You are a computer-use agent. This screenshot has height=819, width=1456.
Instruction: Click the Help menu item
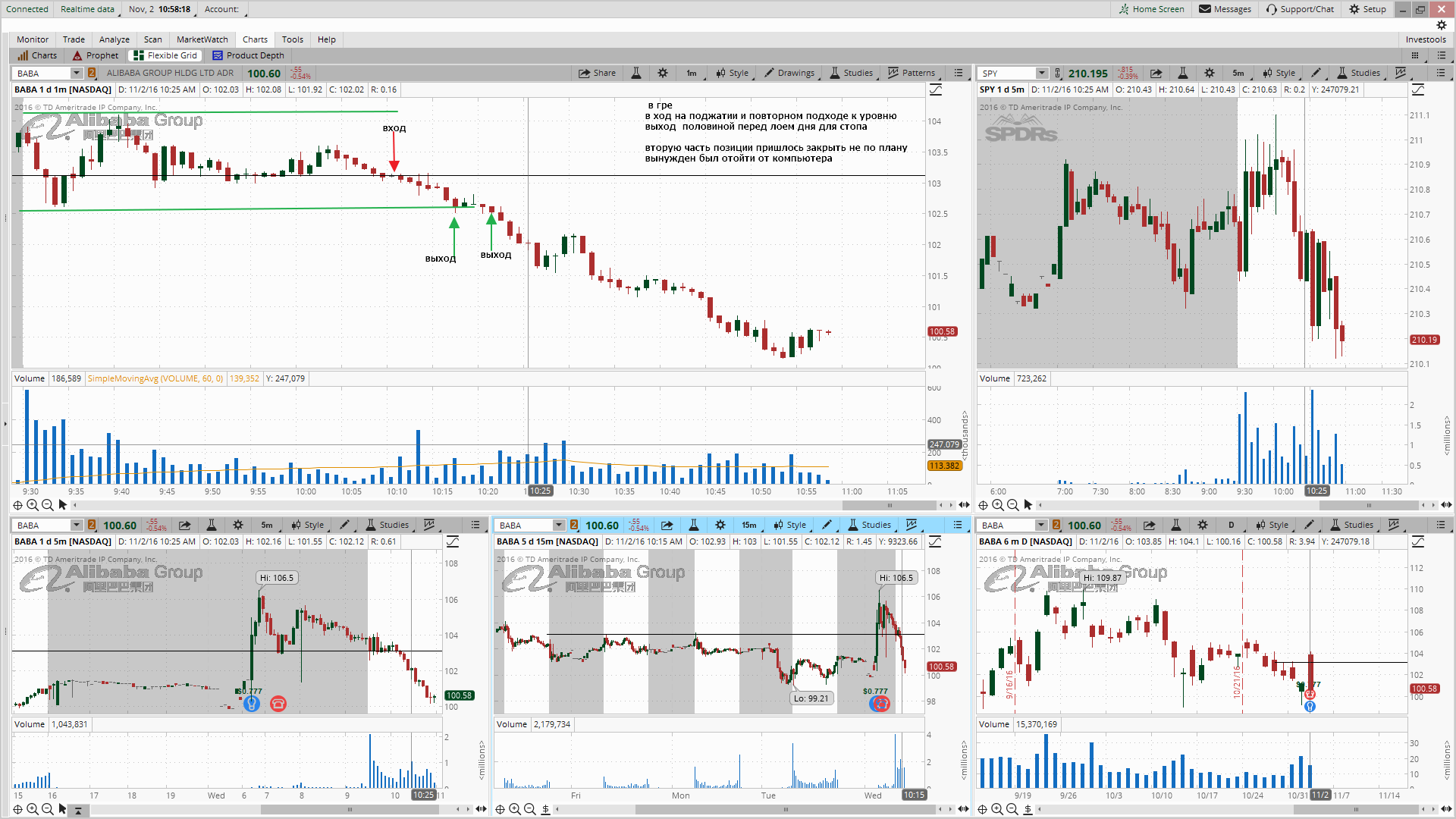(327, 39)
